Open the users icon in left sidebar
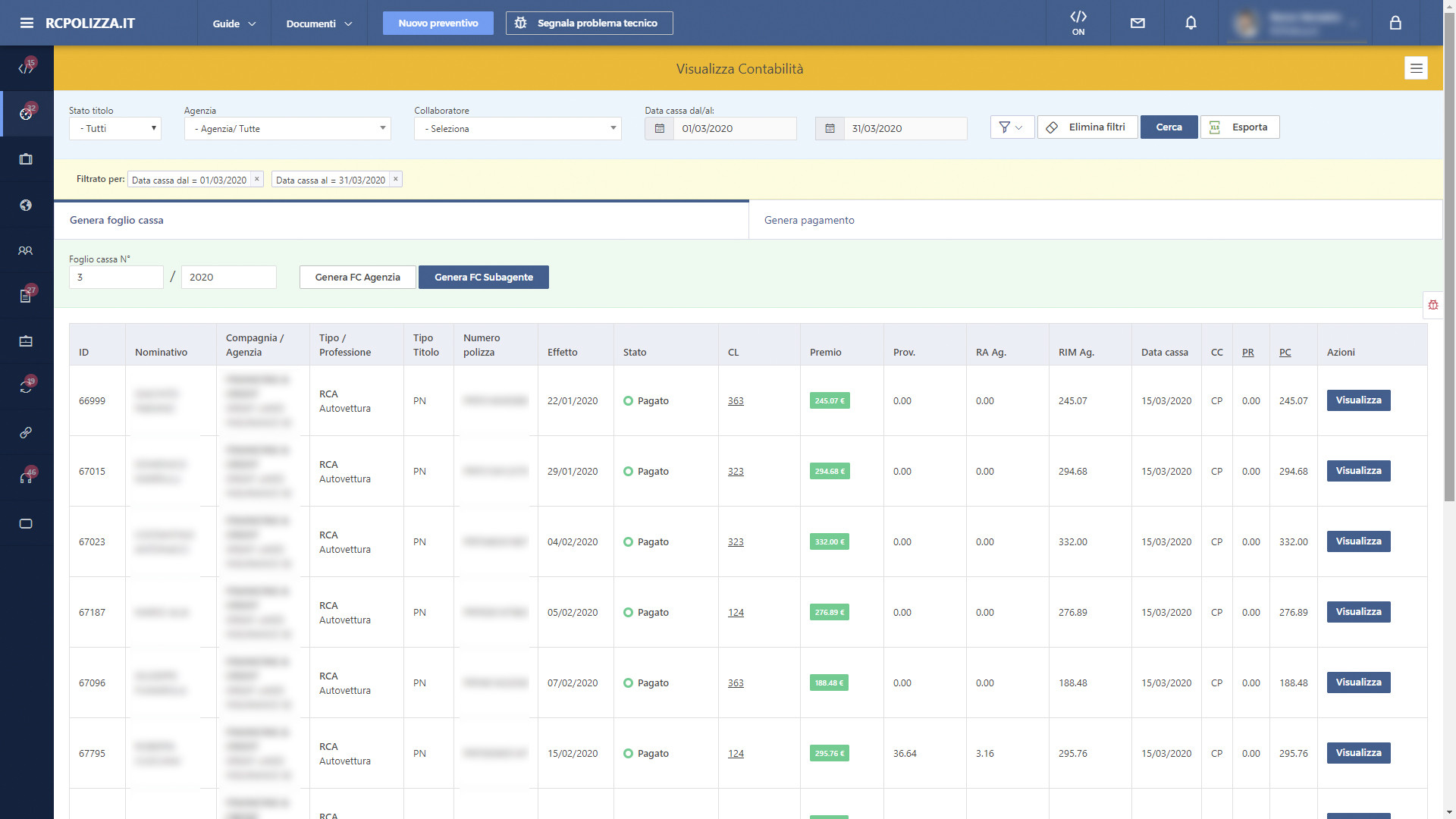The height and width of the screenshot is (819, 1456). coord(26,250)
